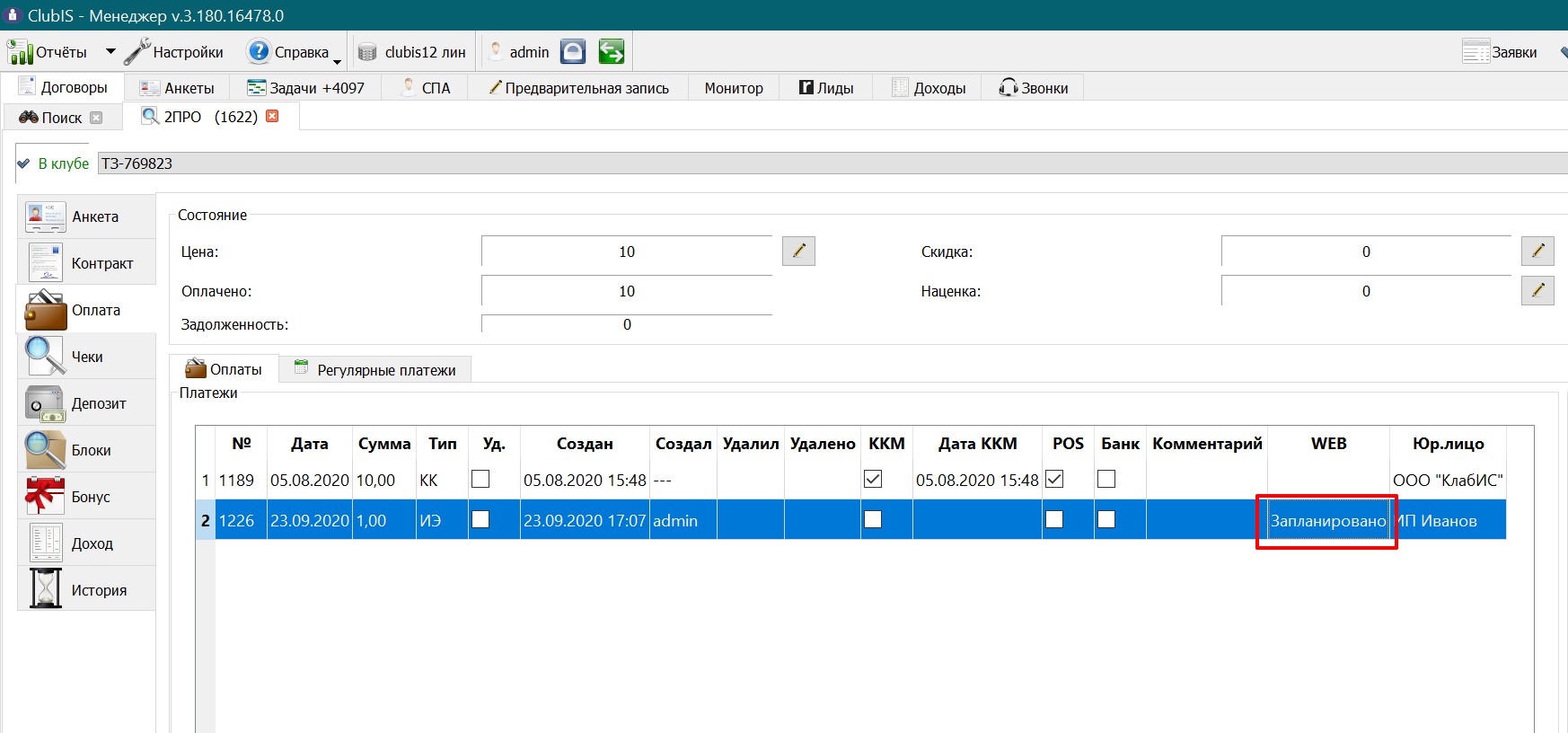Sort by the Создан column header
This screenshot has height=733, width=1568.
point(585,444)
